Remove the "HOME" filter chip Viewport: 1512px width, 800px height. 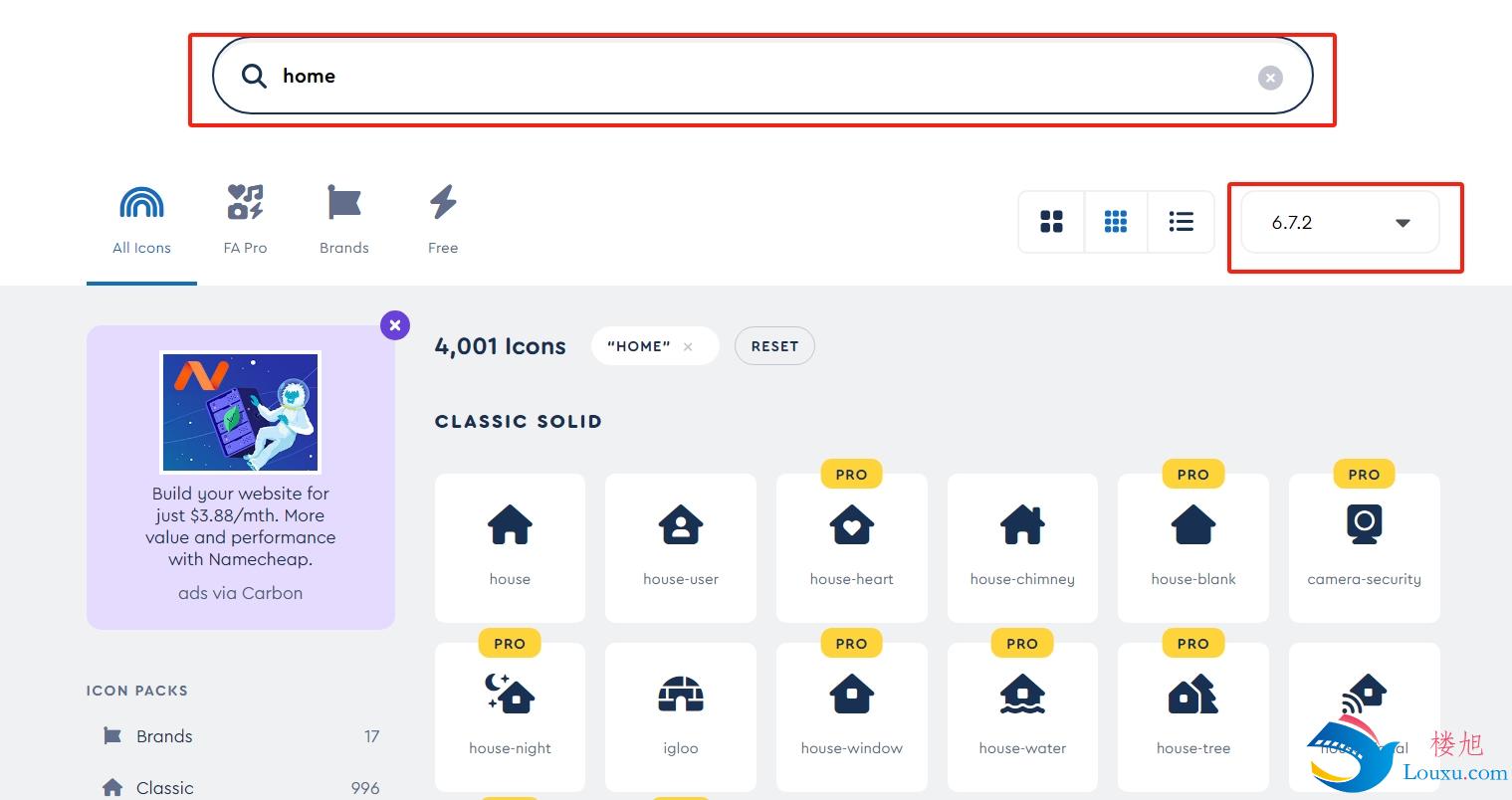pyautogui.click(x=688, y=347)
